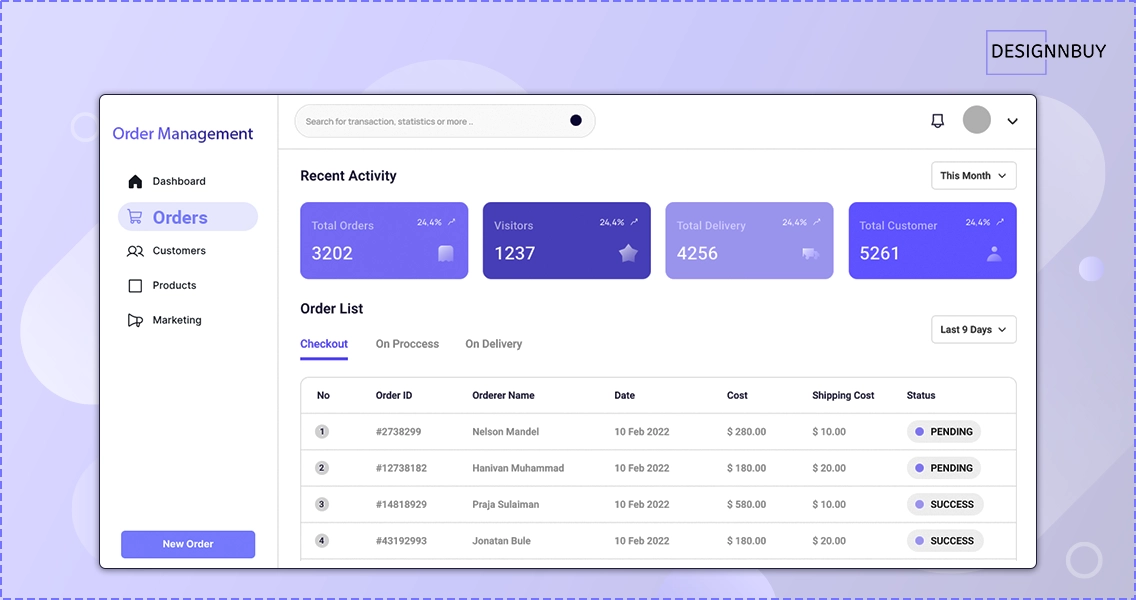This screenshot has height=600, width=1136.
Task: Click the Status column header
Action: tap(921, 396)
